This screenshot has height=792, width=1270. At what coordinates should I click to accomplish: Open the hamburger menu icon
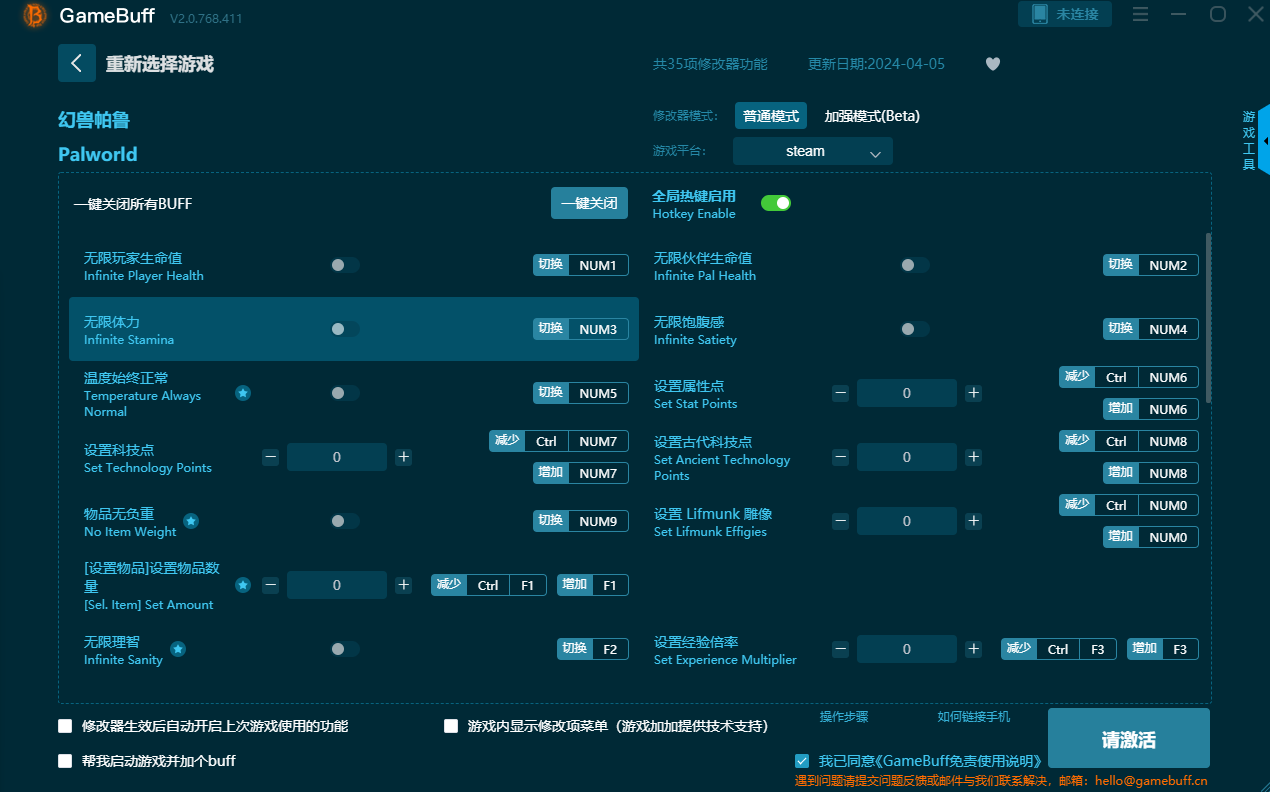coord(1140,14)
